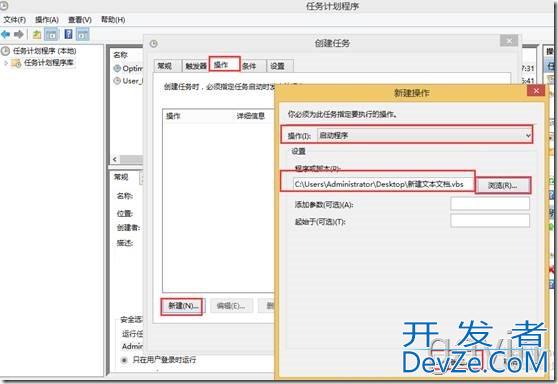Open the 文件(F) menu
Image resolution: width=558 pixels, height=384 pixels.
(15, 20)
